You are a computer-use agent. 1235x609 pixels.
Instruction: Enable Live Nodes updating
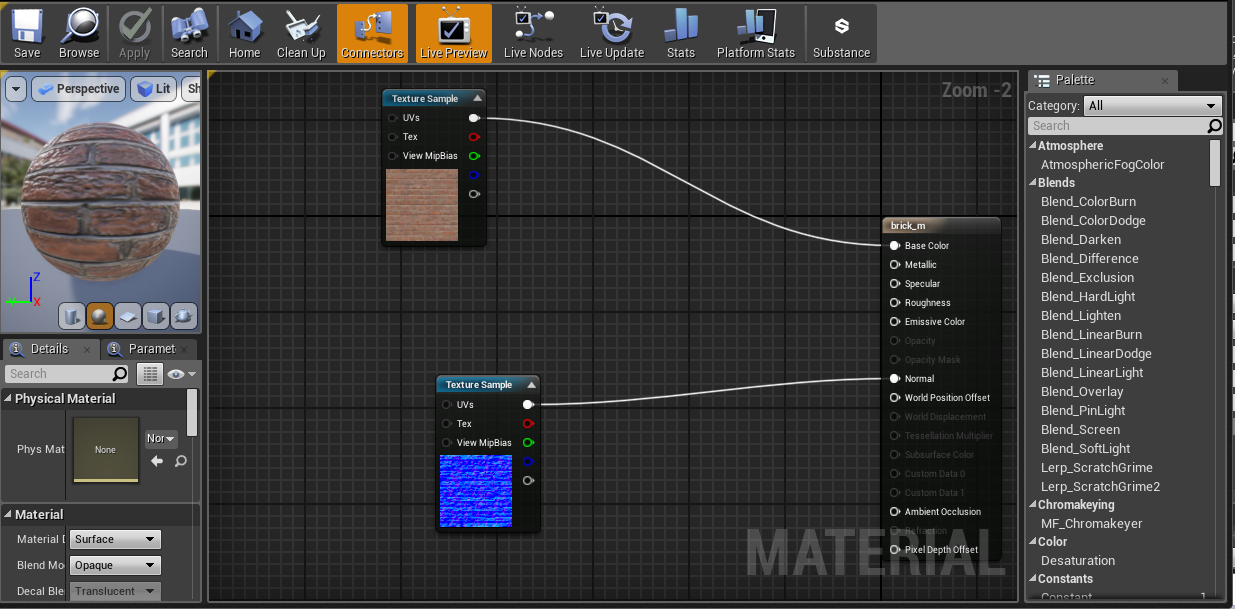(533, 32)
